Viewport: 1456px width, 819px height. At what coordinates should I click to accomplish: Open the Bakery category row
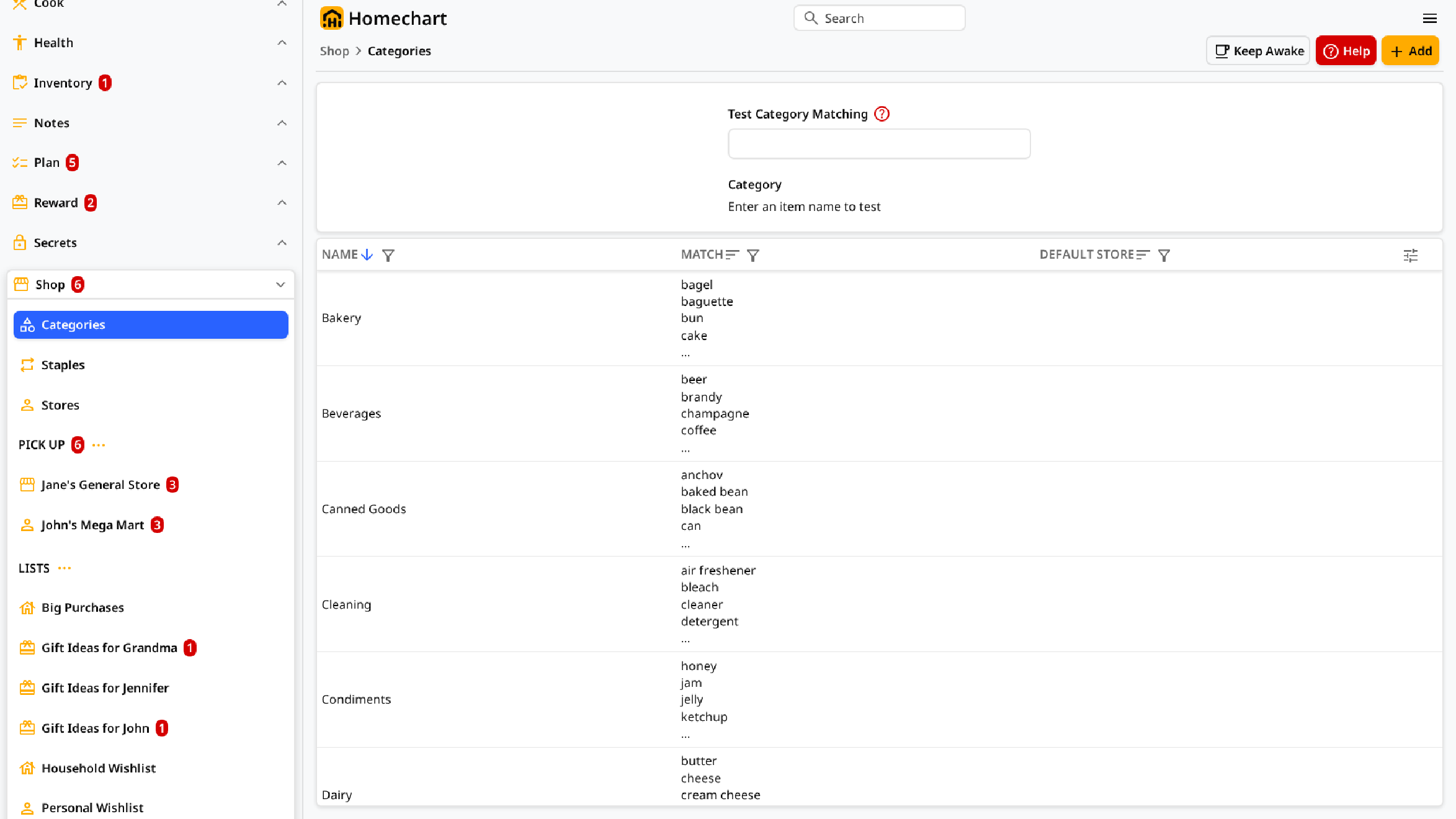(879, 318)
